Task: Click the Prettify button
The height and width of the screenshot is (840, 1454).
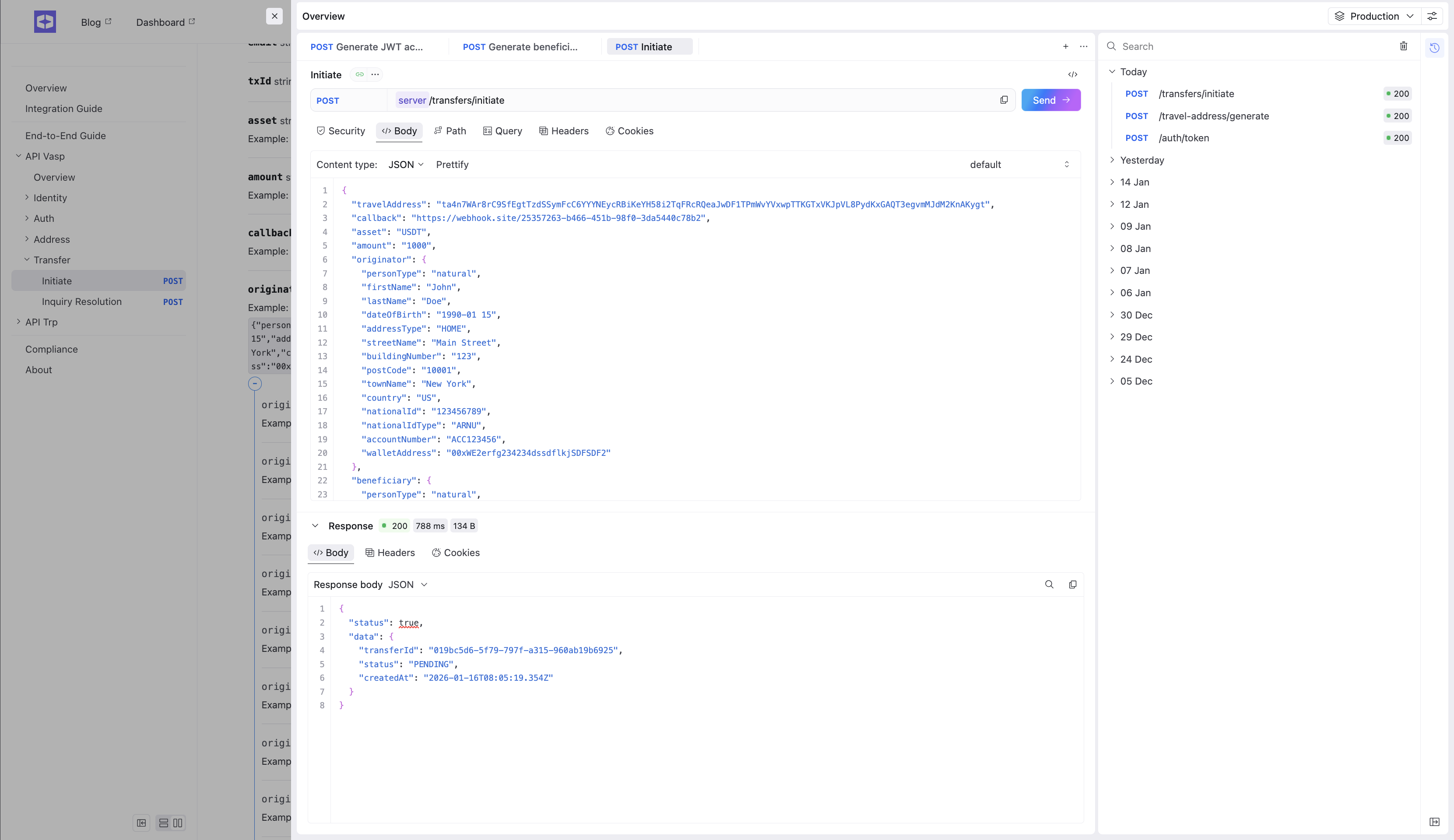Action: pyautogui.click(x=452, y=164)
